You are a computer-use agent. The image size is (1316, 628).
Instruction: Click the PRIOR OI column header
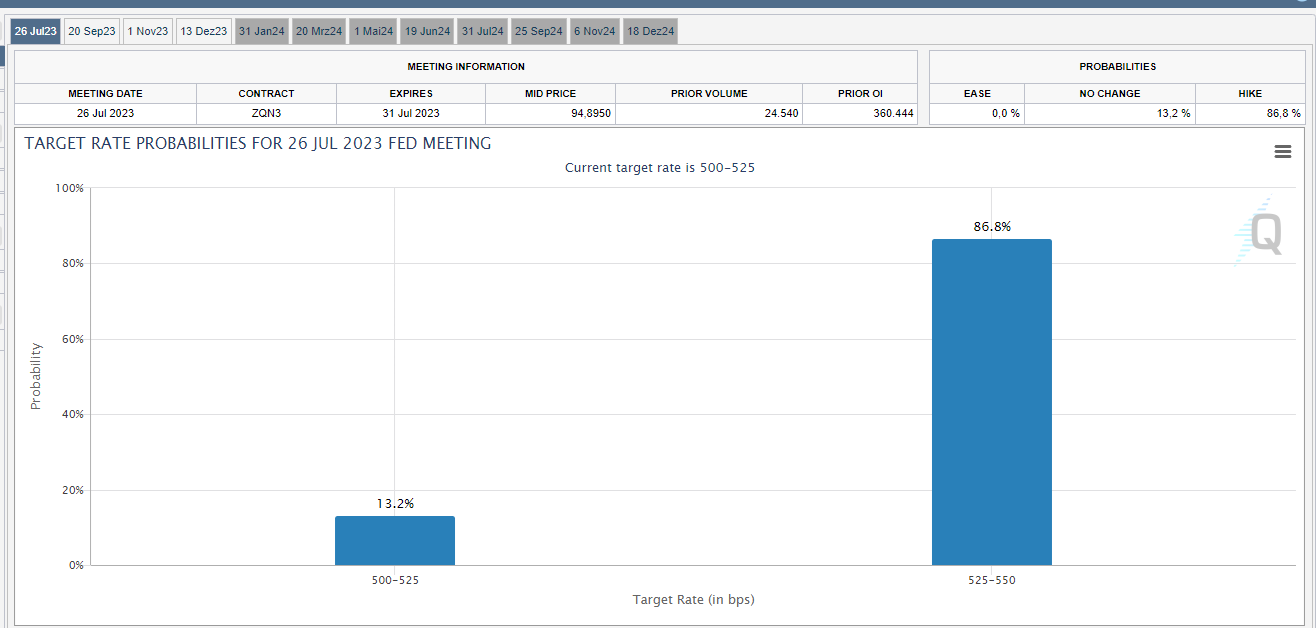(x=860, y=93)
